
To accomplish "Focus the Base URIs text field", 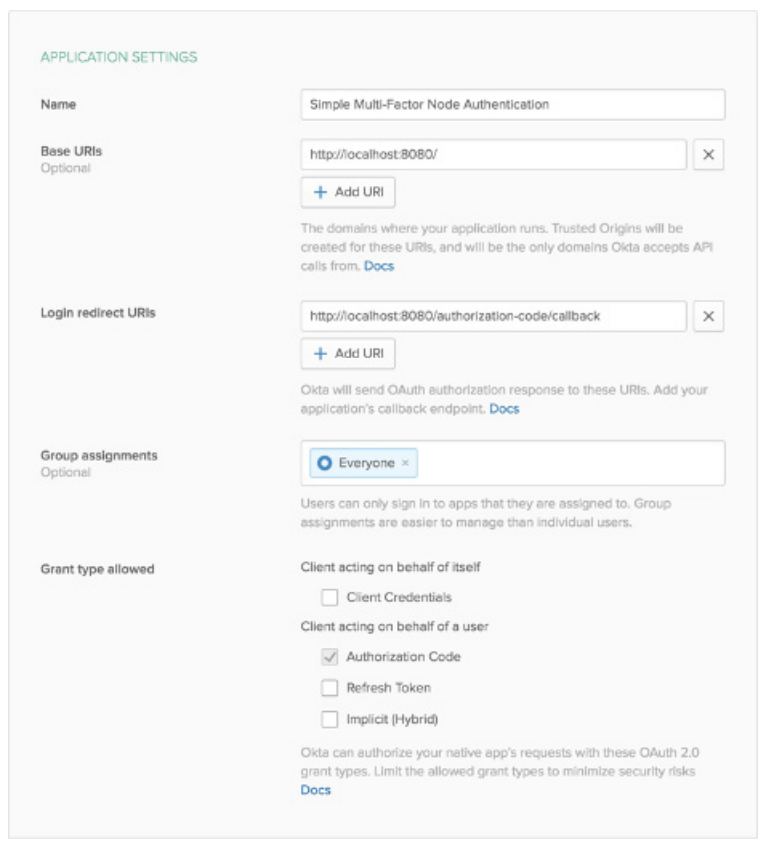I will click(x=493, y=155).
